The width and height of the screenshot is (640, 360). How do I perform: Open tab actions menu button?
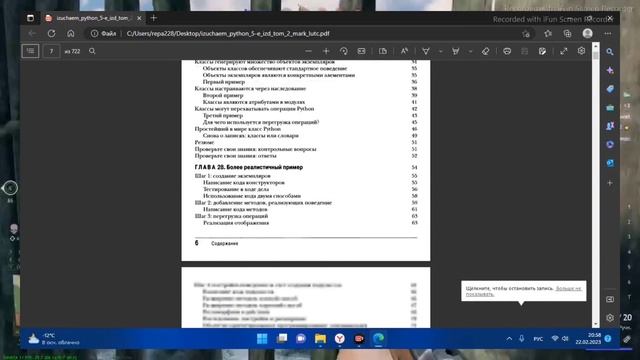pyautogui.click(x=30, y=18)
